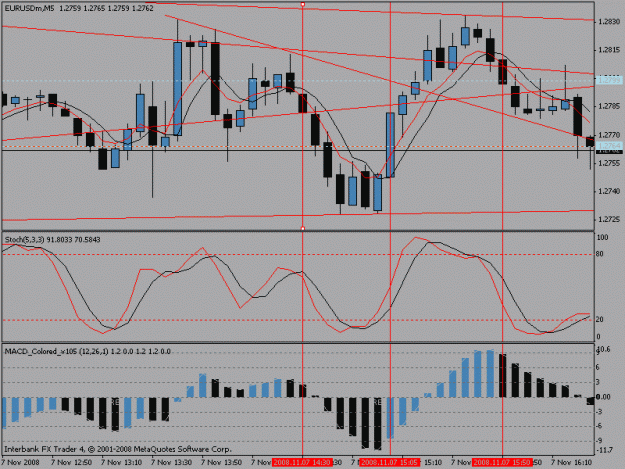Image resolution: width=625 pixels, height=469 pixels.
Task: Click the 7 Nov 16:10 time label
Action: coord(572,463)
